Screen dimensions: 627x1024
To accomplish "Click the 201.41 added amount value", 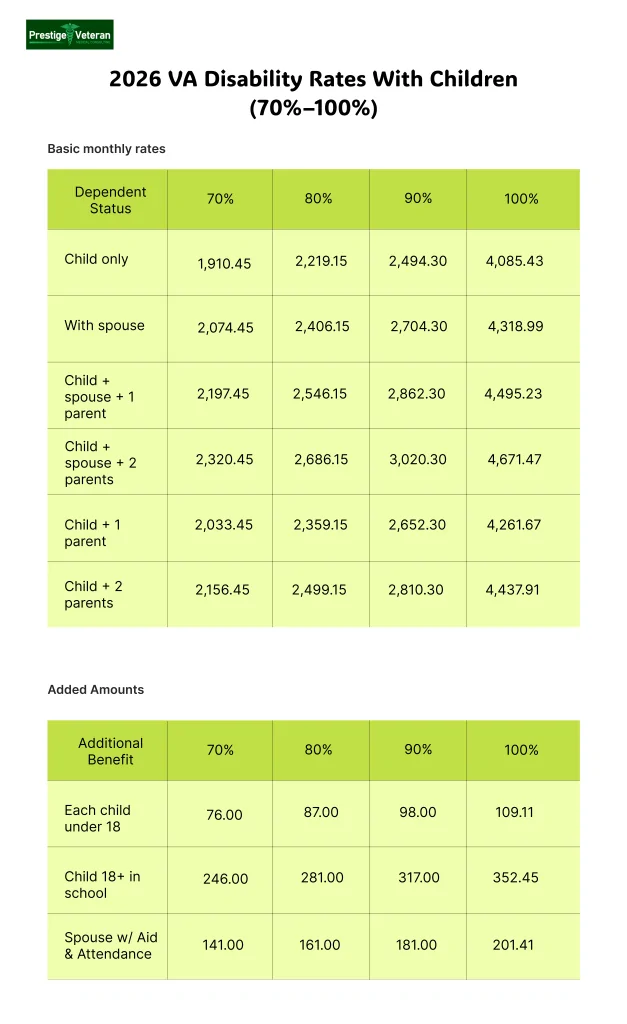I will coord(513,945).
